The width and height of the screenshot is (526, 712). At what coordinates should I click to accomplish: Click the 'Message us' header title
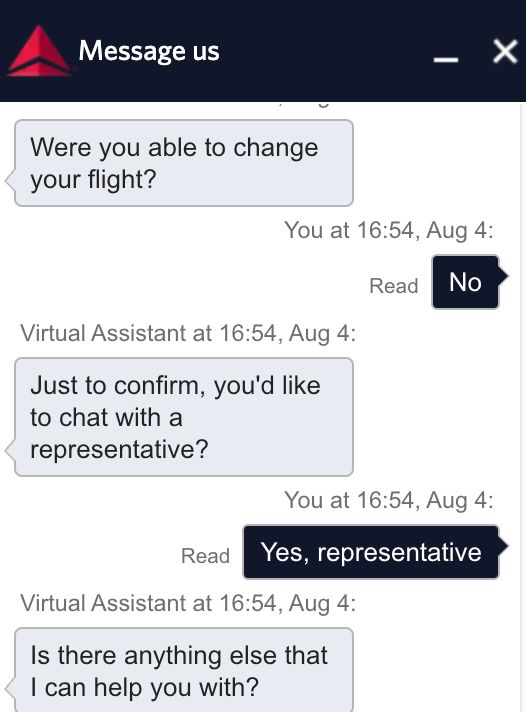149,51
